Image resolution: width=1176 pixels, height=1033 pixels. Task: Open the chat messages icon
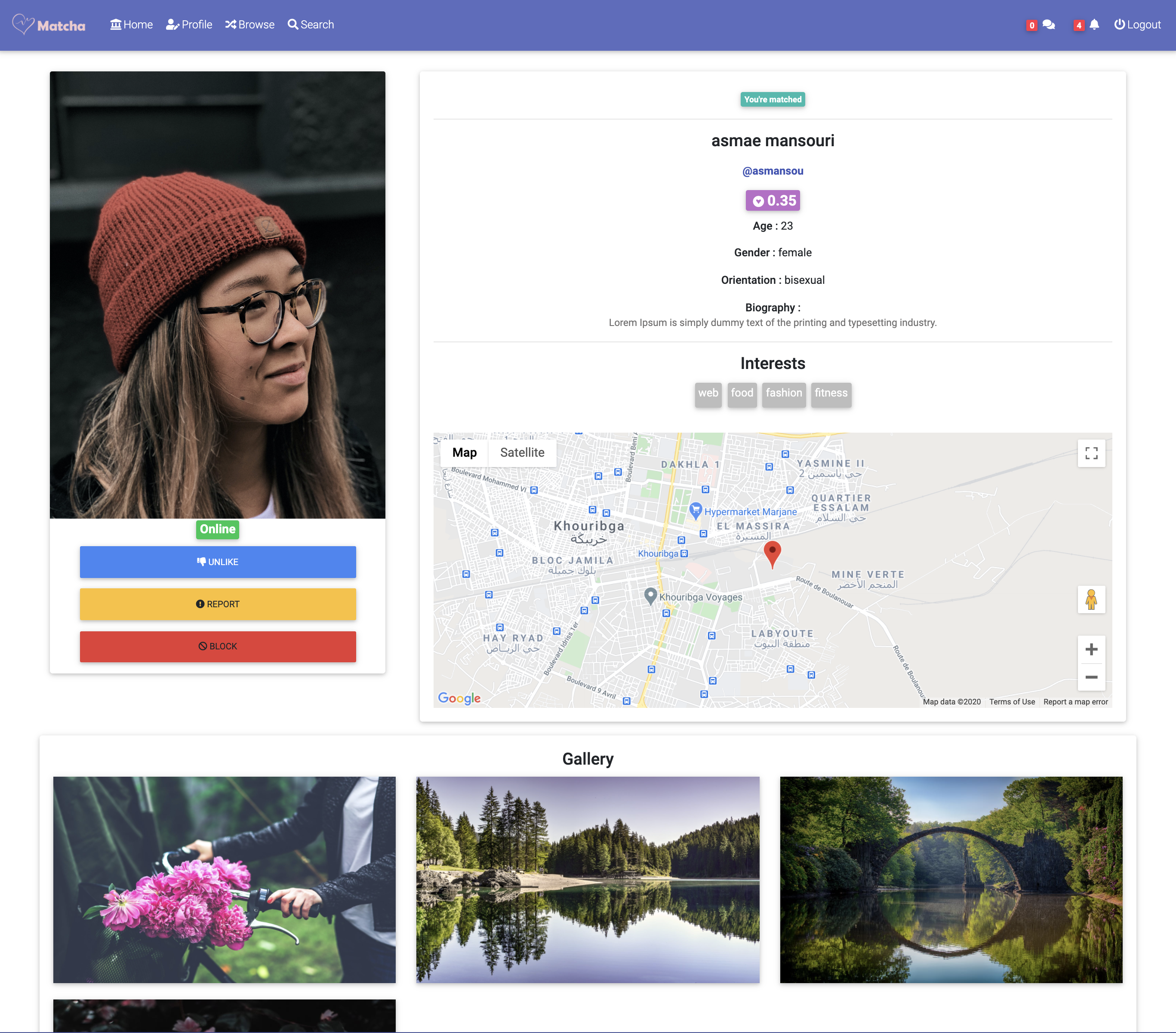pos(1048,25)
